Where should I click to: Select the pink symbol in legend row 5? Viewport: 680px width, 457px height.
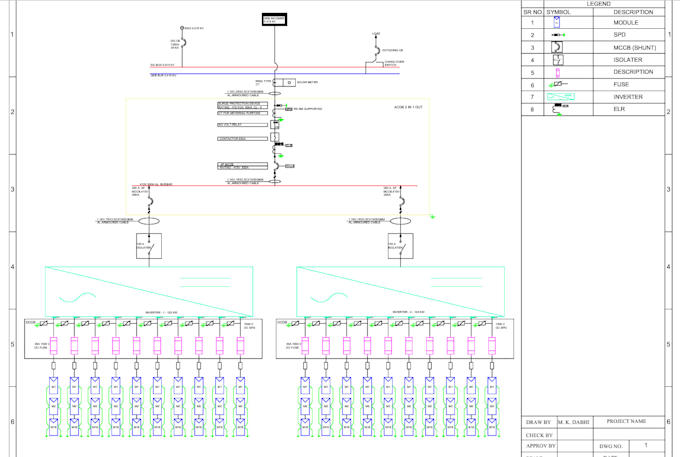pyautogui.click(x=558, y=72)
